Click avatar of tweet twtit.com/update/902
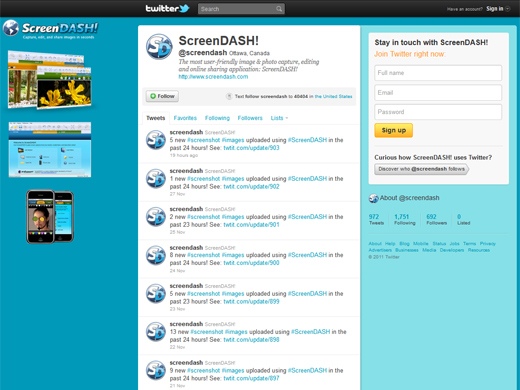The height and width of the screenshot is (390, 520). click(x=156, y=178)
